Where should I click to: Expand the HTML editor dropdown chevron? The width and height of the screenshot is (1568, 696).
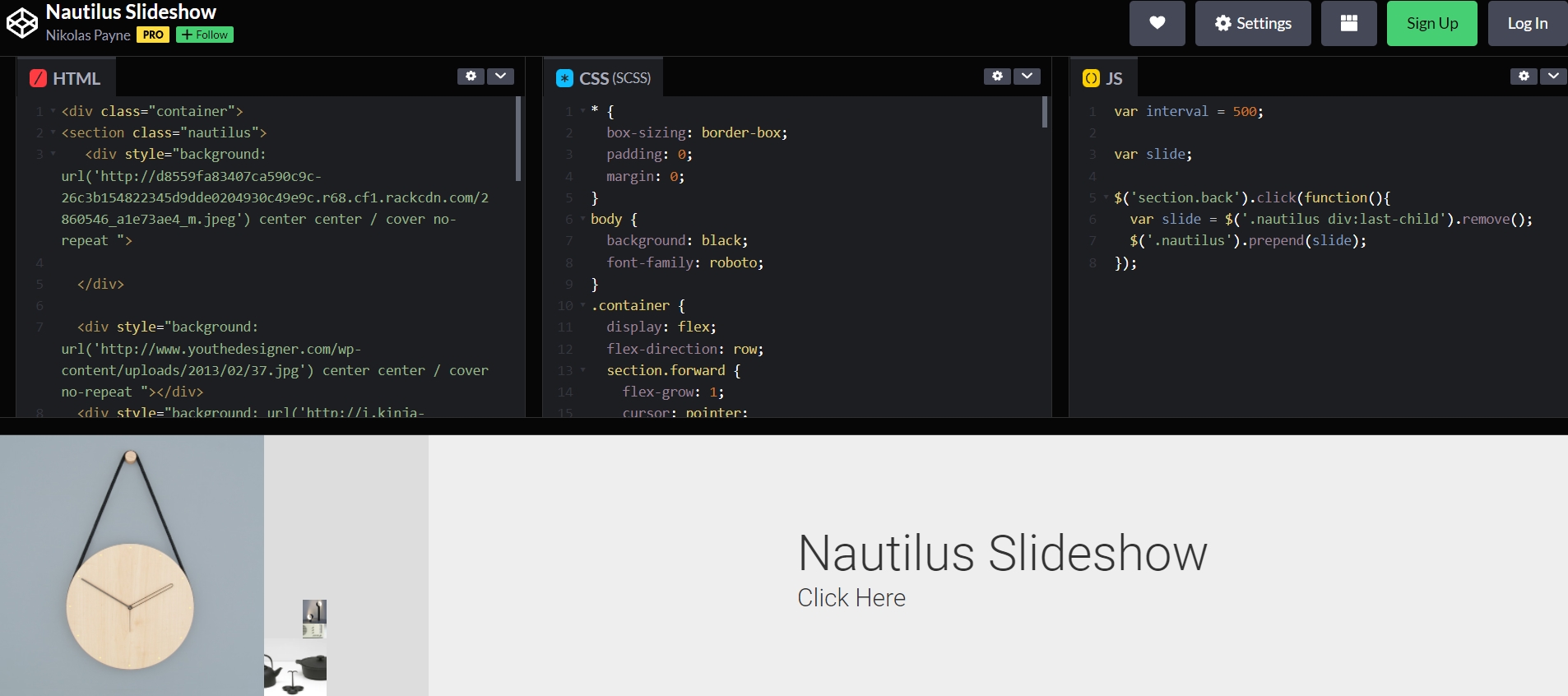pos(500,77)
